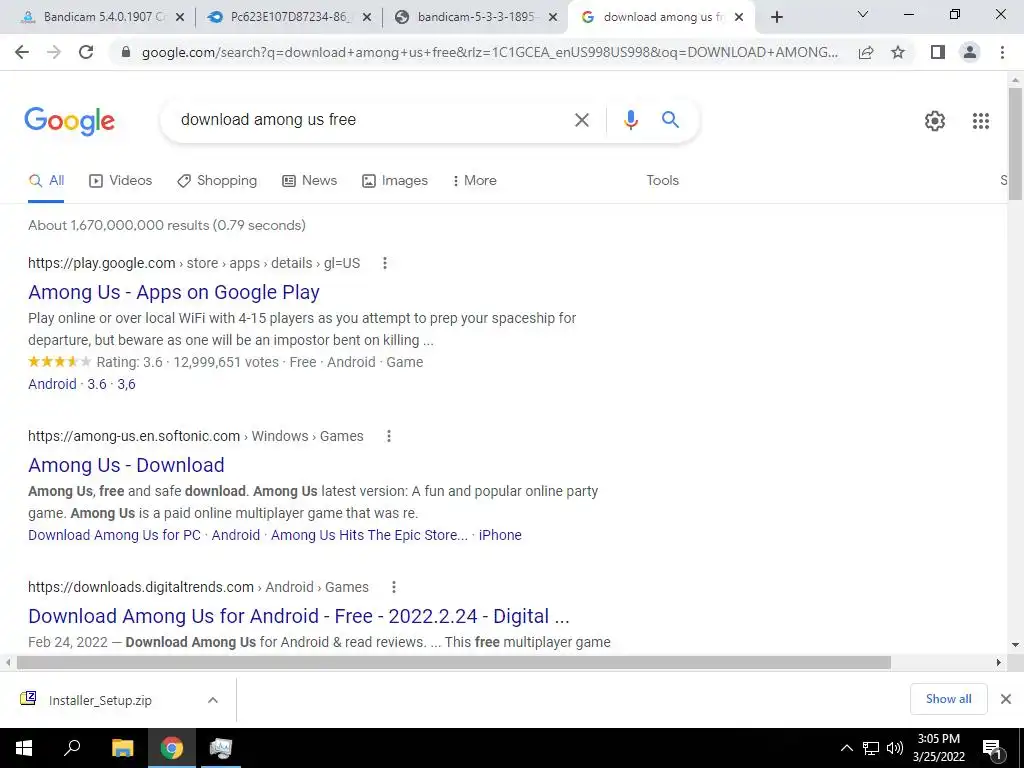Open Windows taskbar search
Image resolution: width=1024 pixels, height=768 pixels.
72,748
